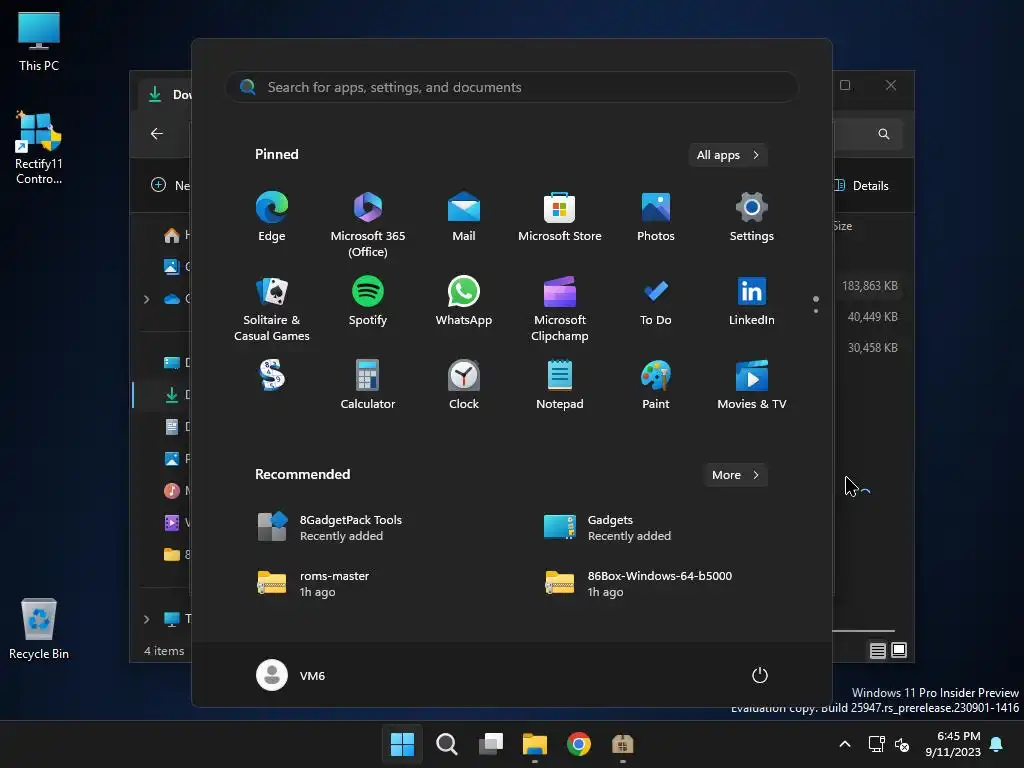This screenshot has height=768, width=1024.
Task: Switch to the next pinned apps page dot
Action: 816,311
